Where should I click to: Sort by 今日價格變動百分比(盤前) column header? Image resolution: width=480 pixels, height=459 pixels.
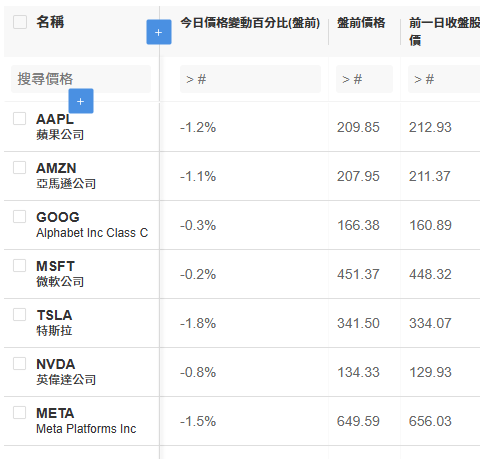250,23
